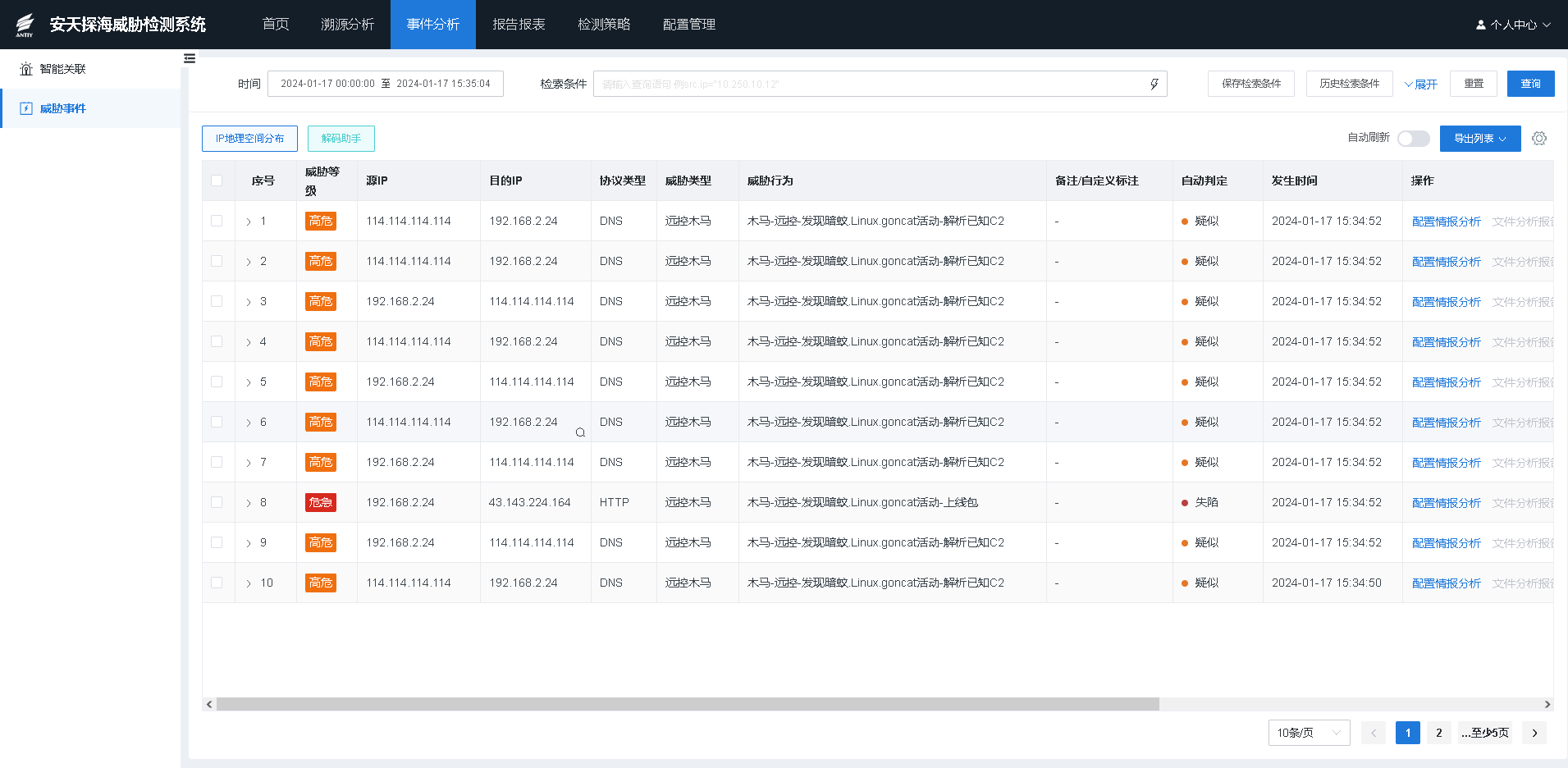Click the magnifier icon near row 6 destination IP
The width and height of the screenshot is (1568, 768).
[x=580, y=432]
